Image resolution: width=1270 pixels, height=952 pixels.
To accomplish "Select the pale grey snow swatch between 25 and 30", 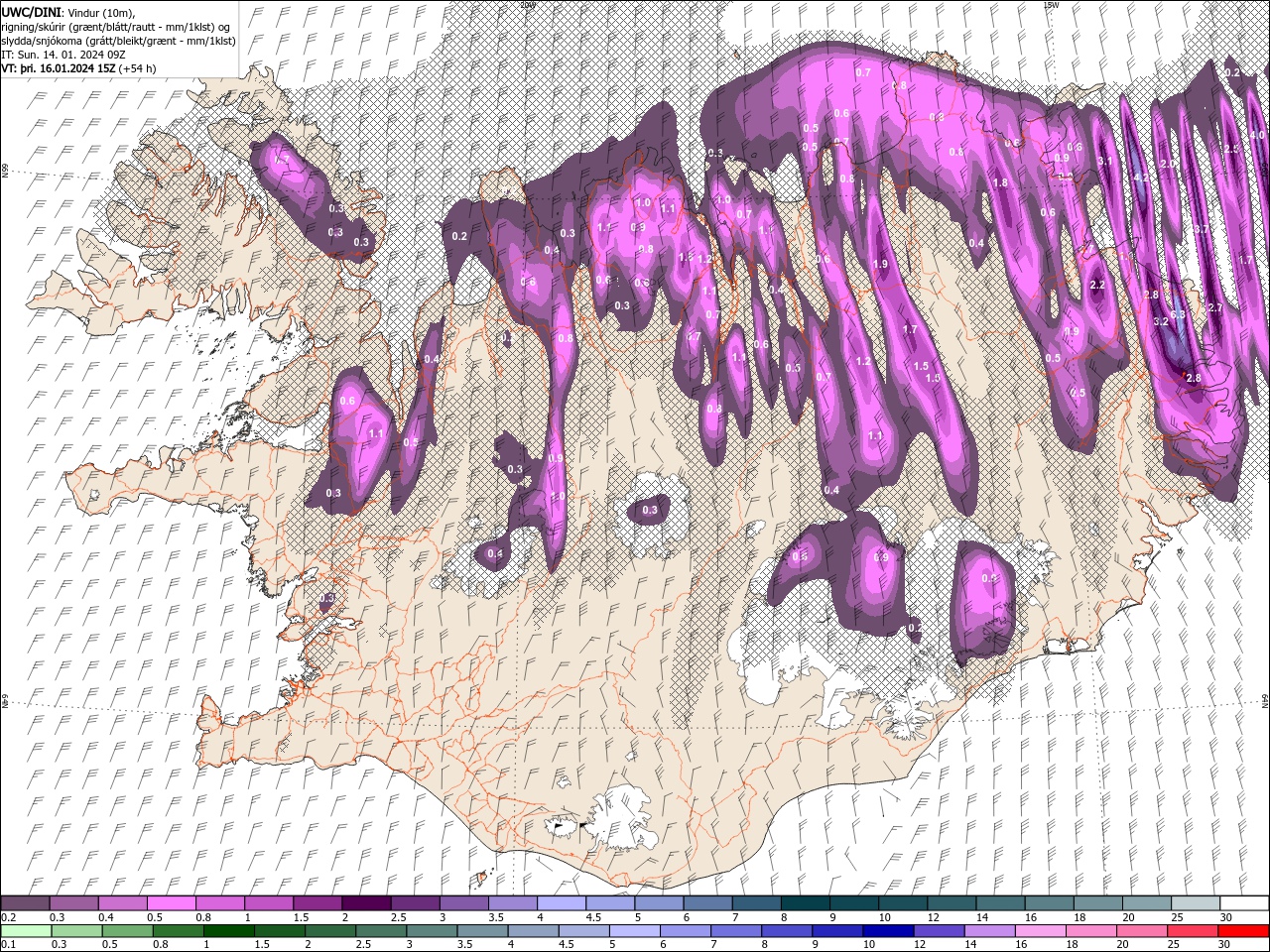I will point(1196,903).
